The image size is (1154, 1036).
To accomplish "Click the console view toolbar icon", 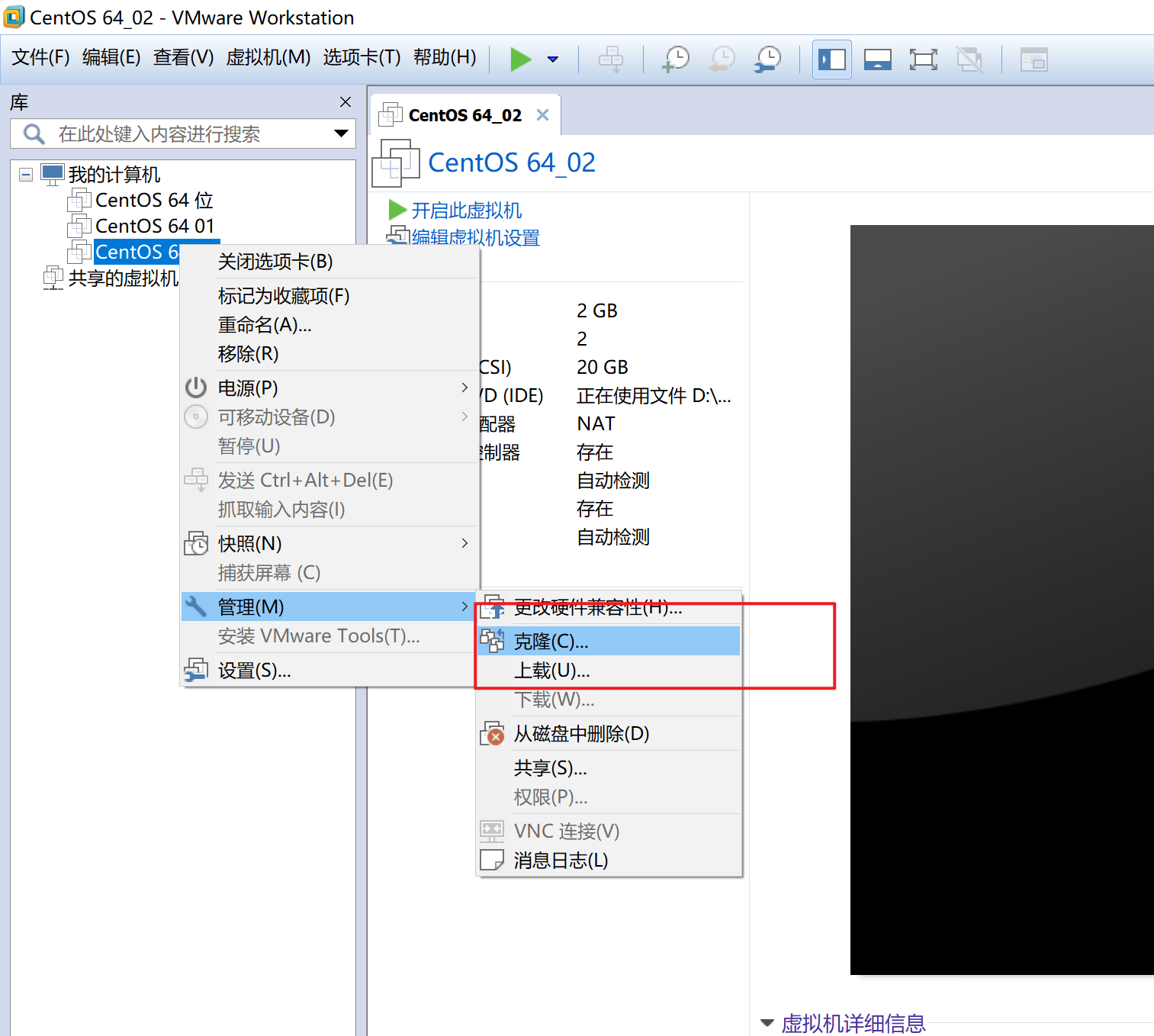I will [x=1034, y=59].
